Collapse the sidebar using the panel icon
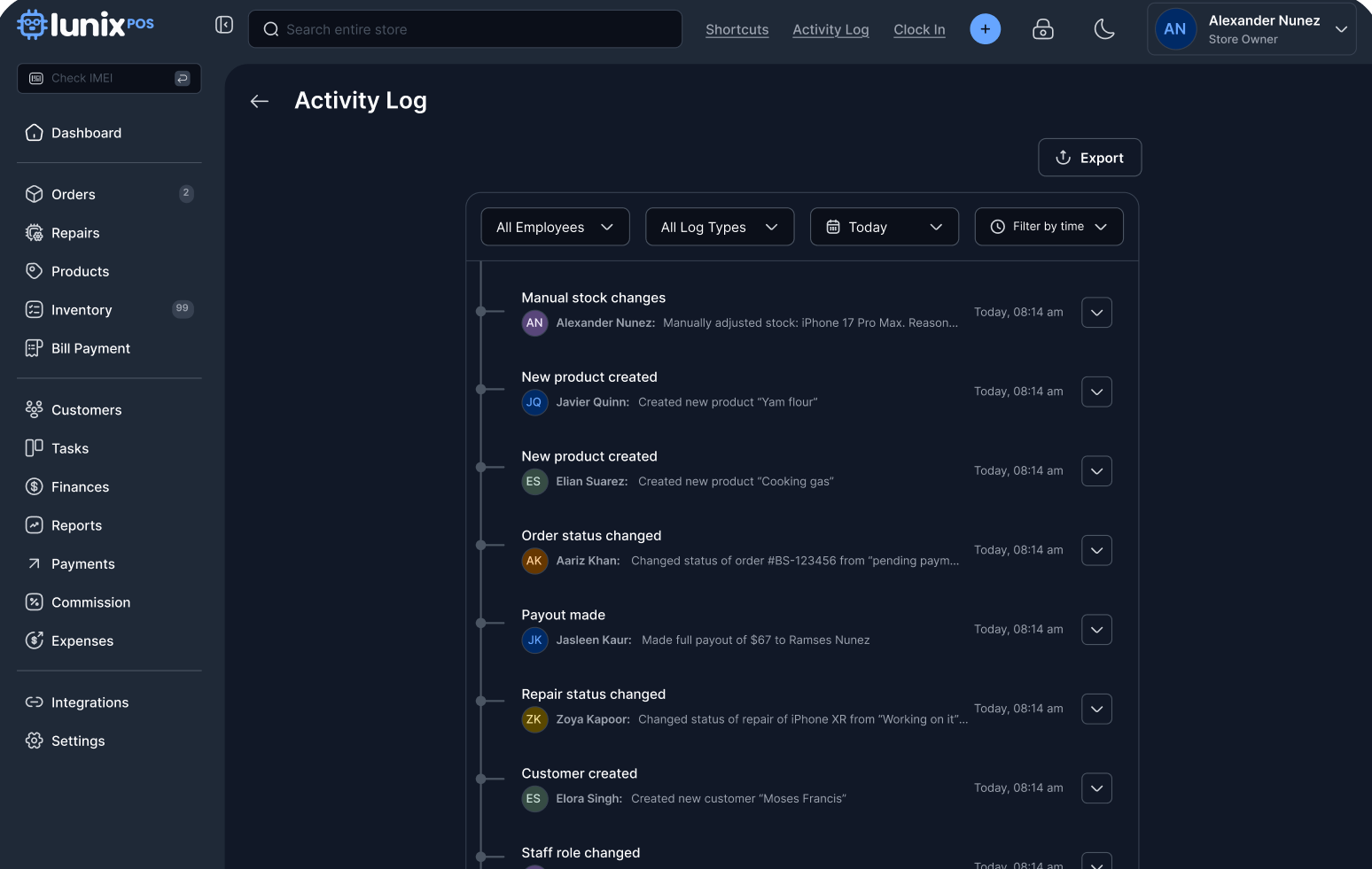Image resolution: width=1372 pixels, height=869 pixels. pos(224,25)
